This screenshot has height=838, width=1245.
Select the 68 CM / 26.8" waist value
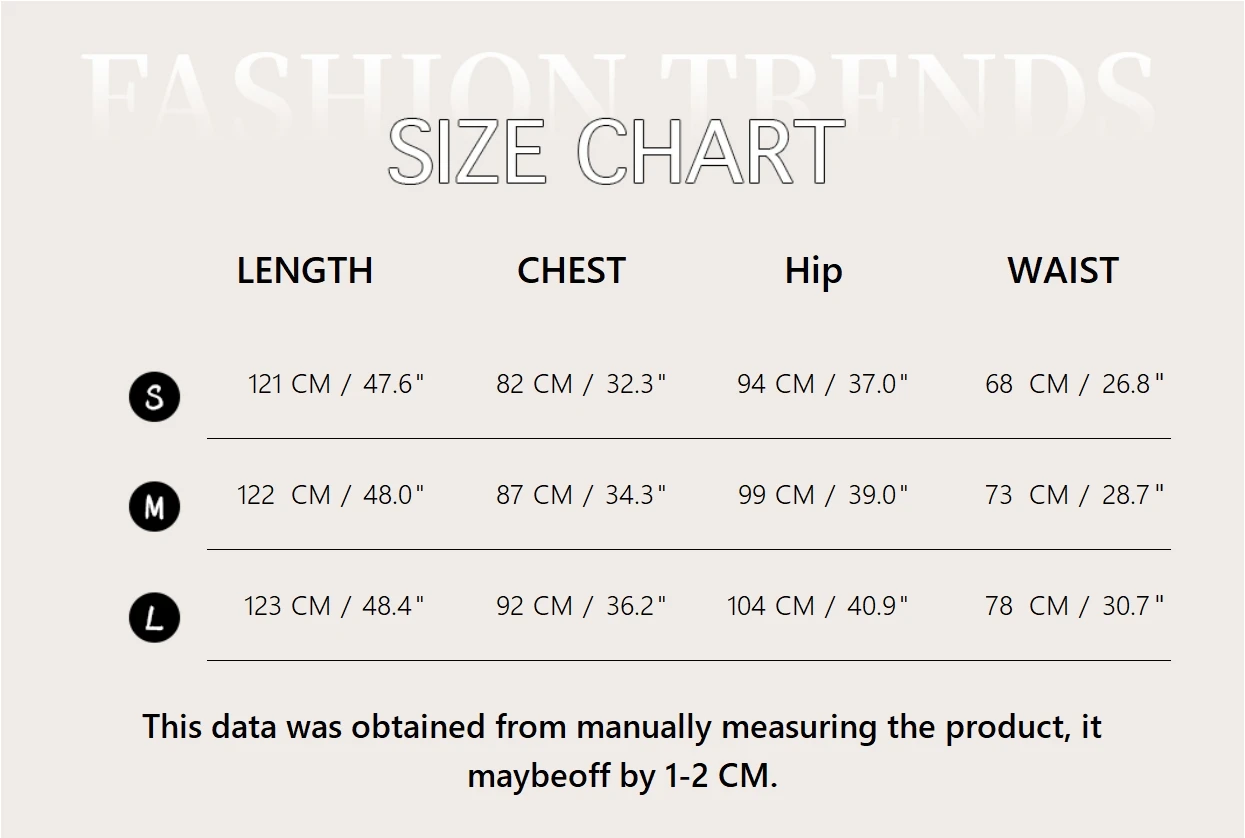tap(1074, 384)
